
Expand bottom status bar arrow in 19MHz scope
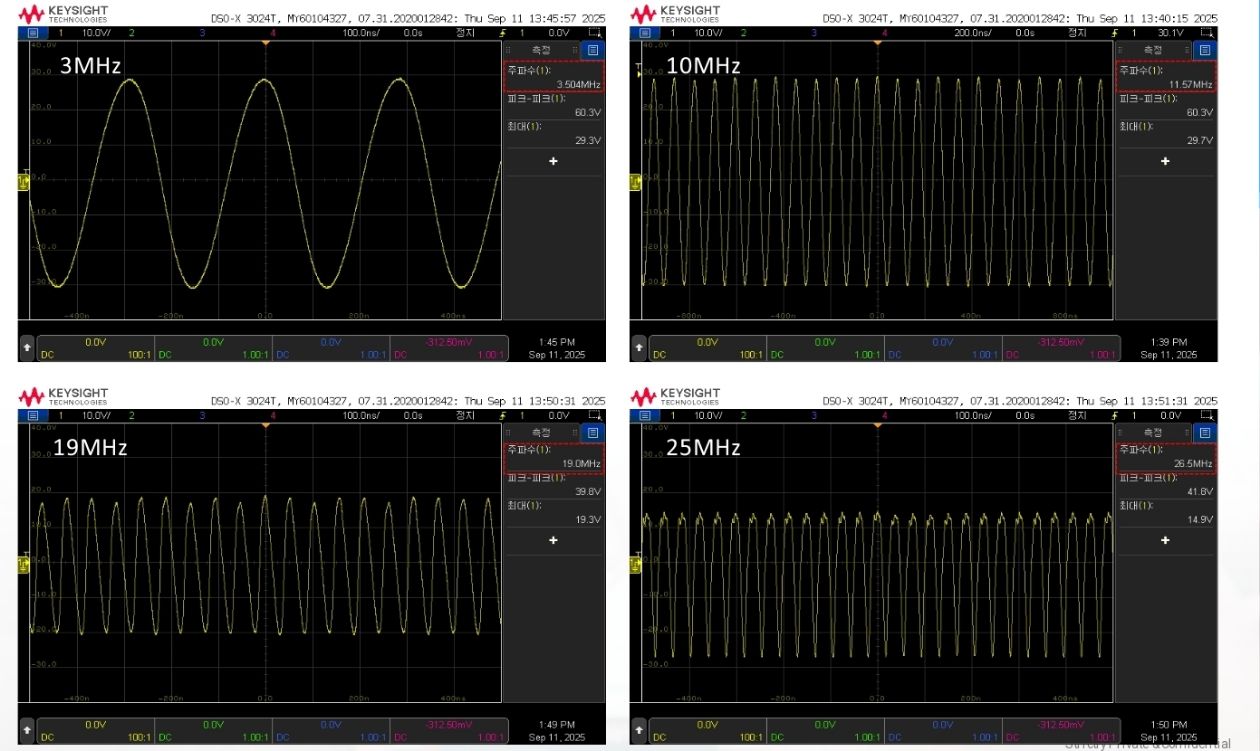(27, 728)
